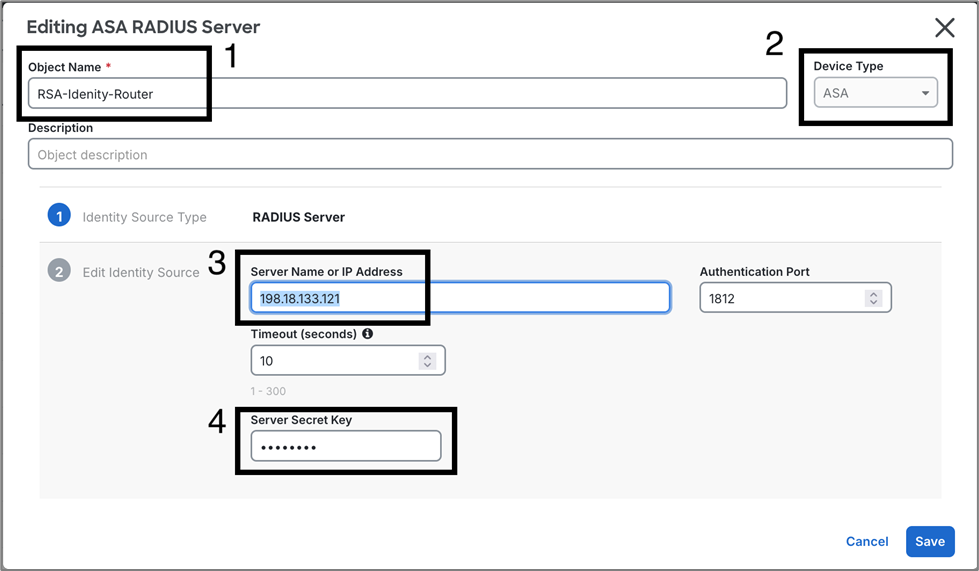Image resolution: width=979 pixels, height=571 pixels.
Task: Decrease Authentication Port with down arrow
Action: [873, 302]
